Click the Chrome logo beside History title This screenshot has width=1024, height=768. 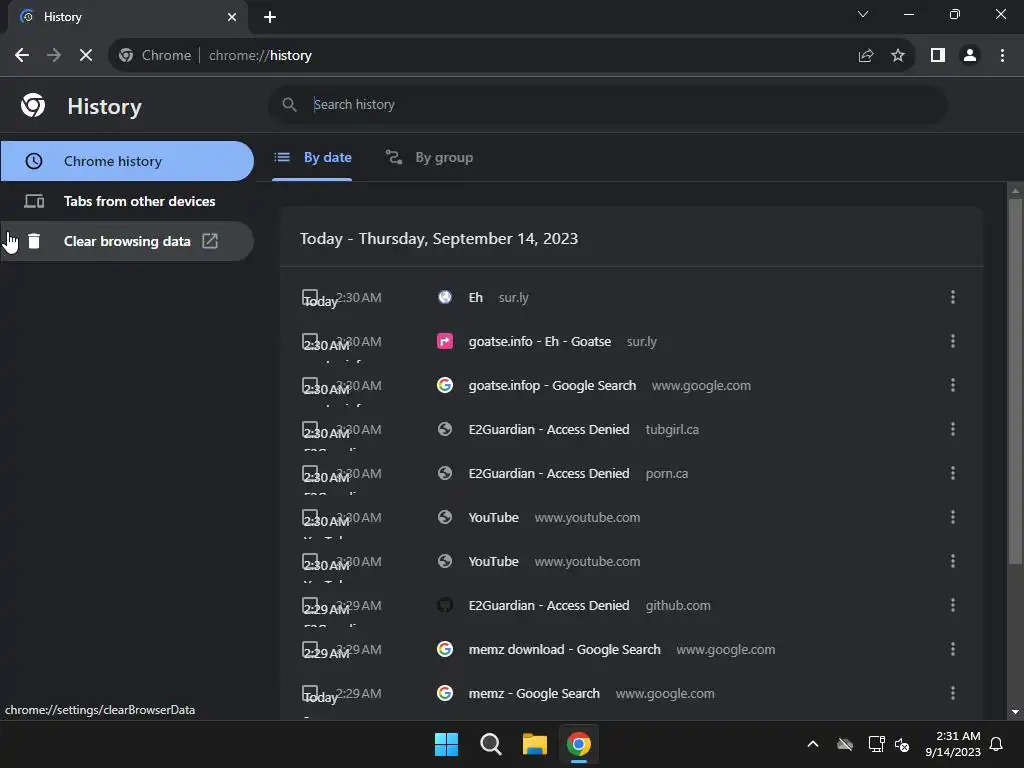pos(33,105)
